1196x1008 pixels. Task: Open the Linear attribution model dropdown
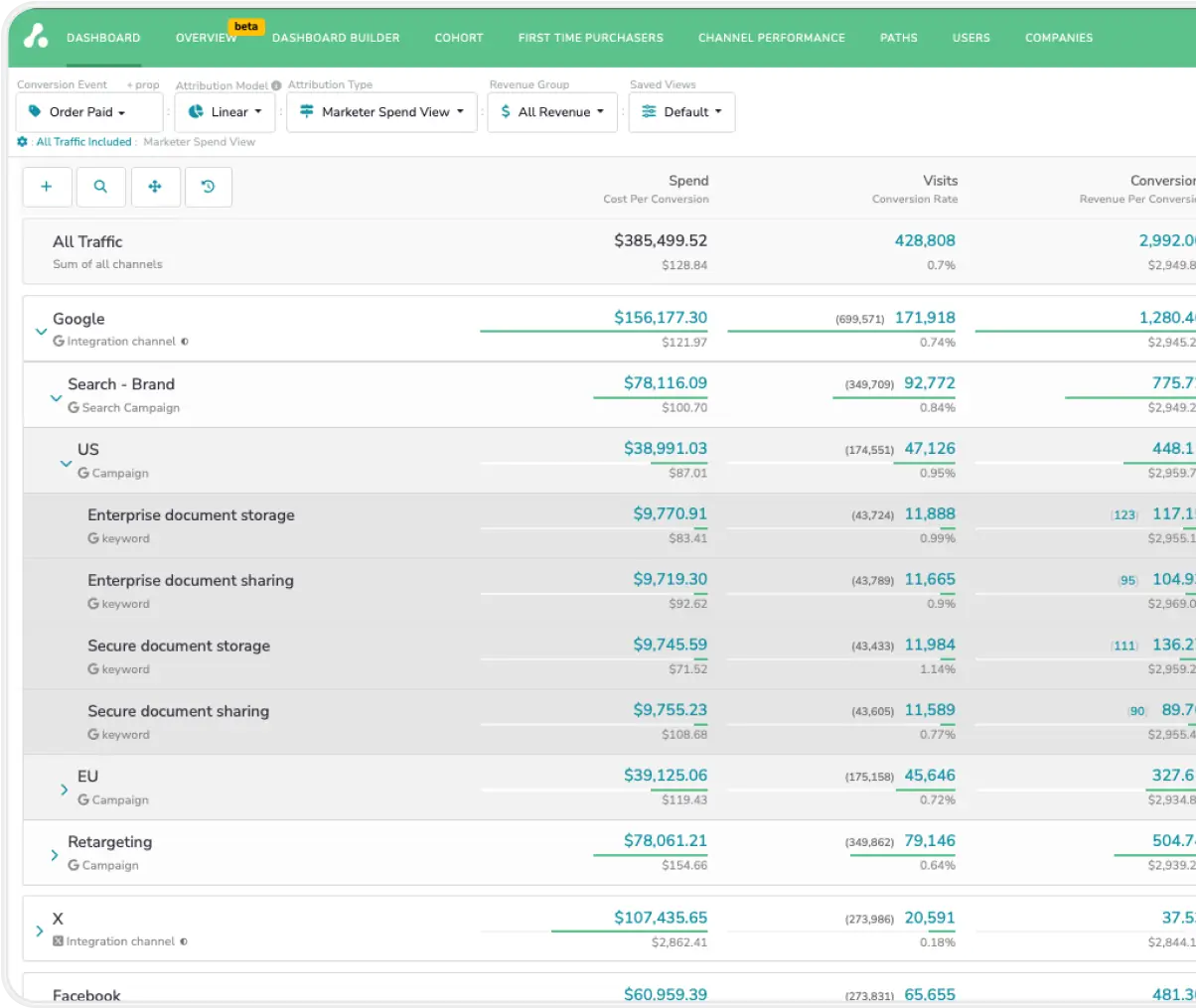(x=224, y=112)
